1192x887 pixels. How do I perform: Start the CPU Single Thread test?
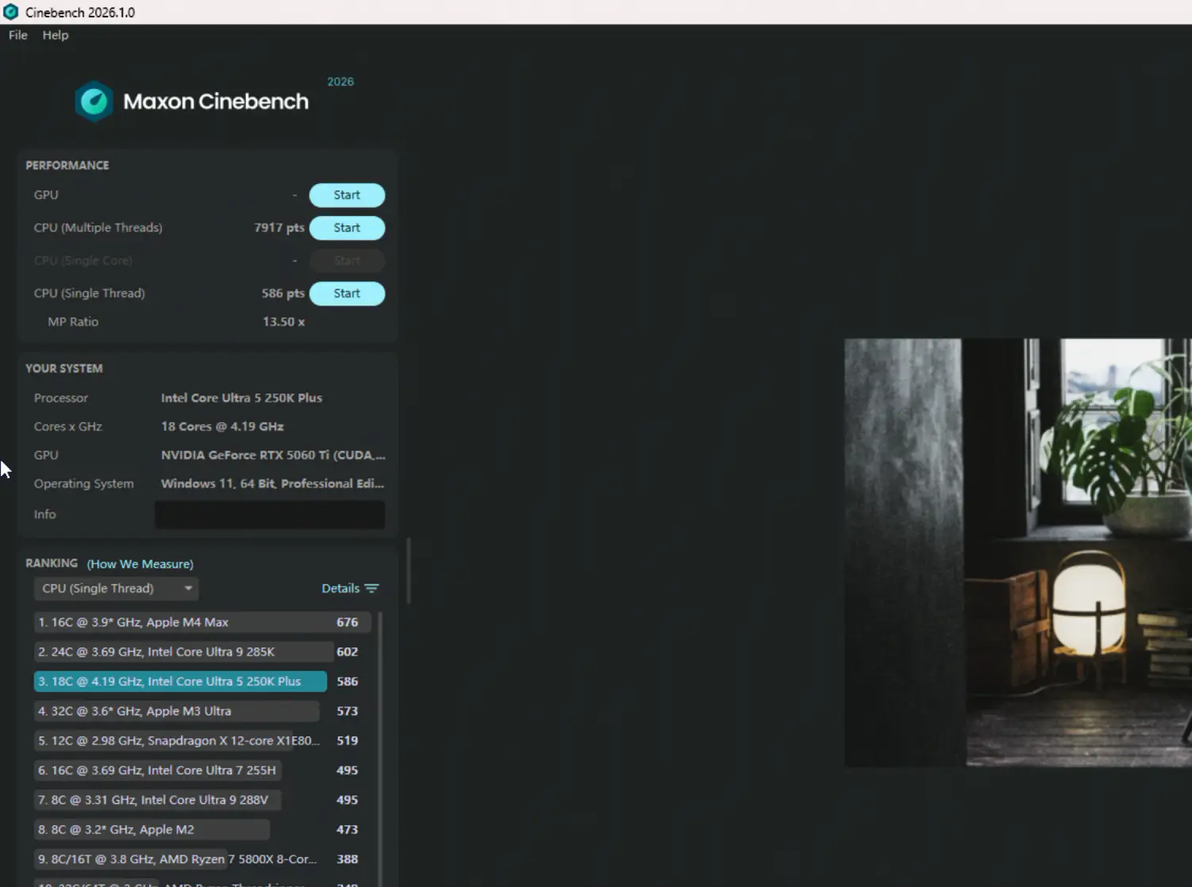(x=347, y=293)
